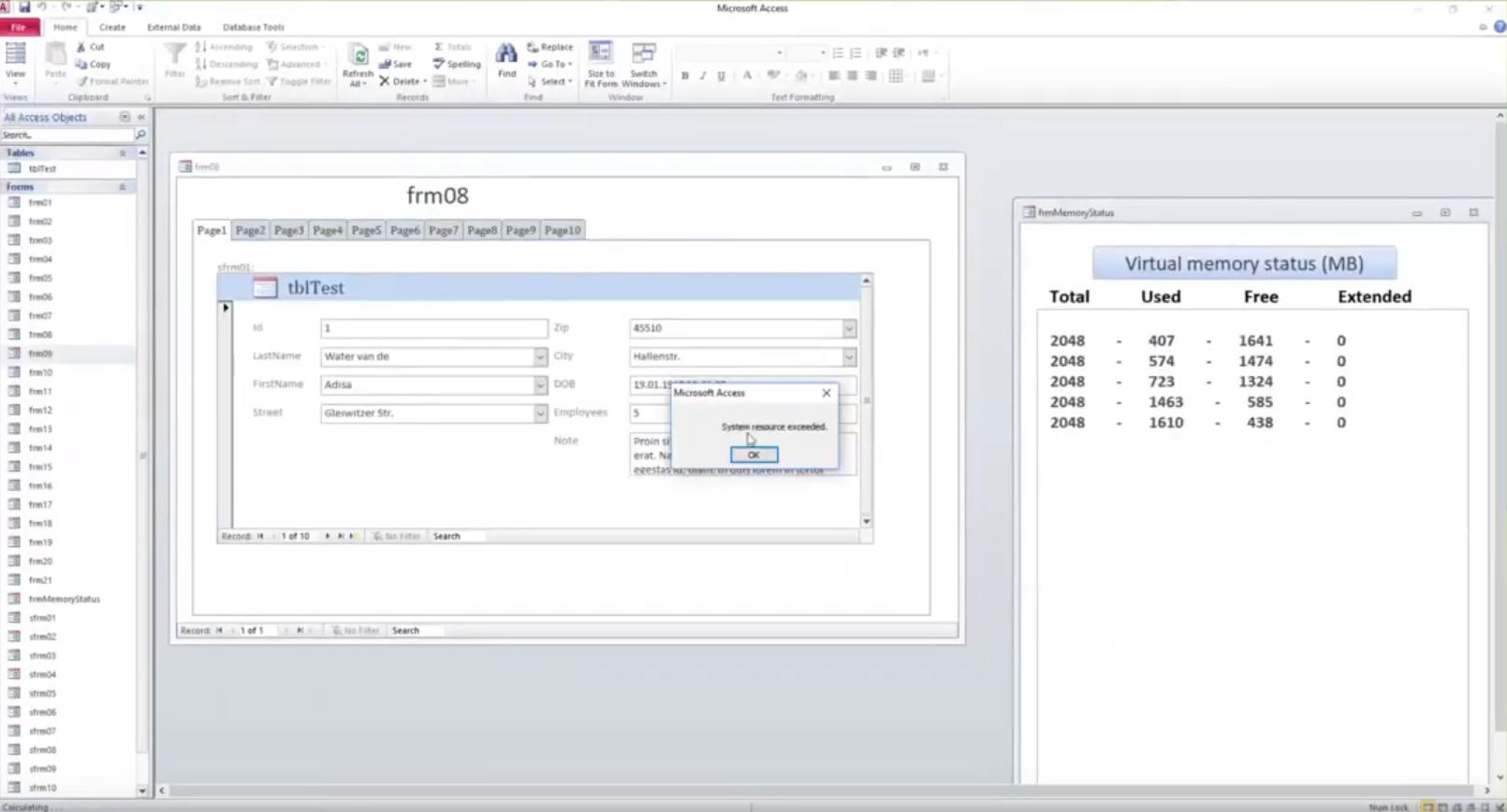This screenshot has height=812, width=1507.
Task: Click the Save icon in quick access toolbar
Action: (24, 7)
